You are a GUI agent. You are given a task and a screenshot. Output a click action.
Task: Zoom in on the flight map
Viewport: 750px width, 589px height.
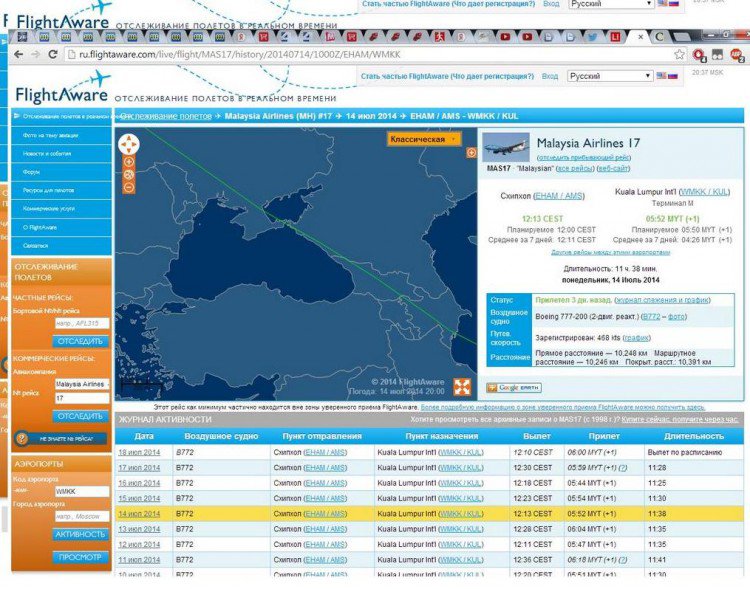click(x=128, y=161)
